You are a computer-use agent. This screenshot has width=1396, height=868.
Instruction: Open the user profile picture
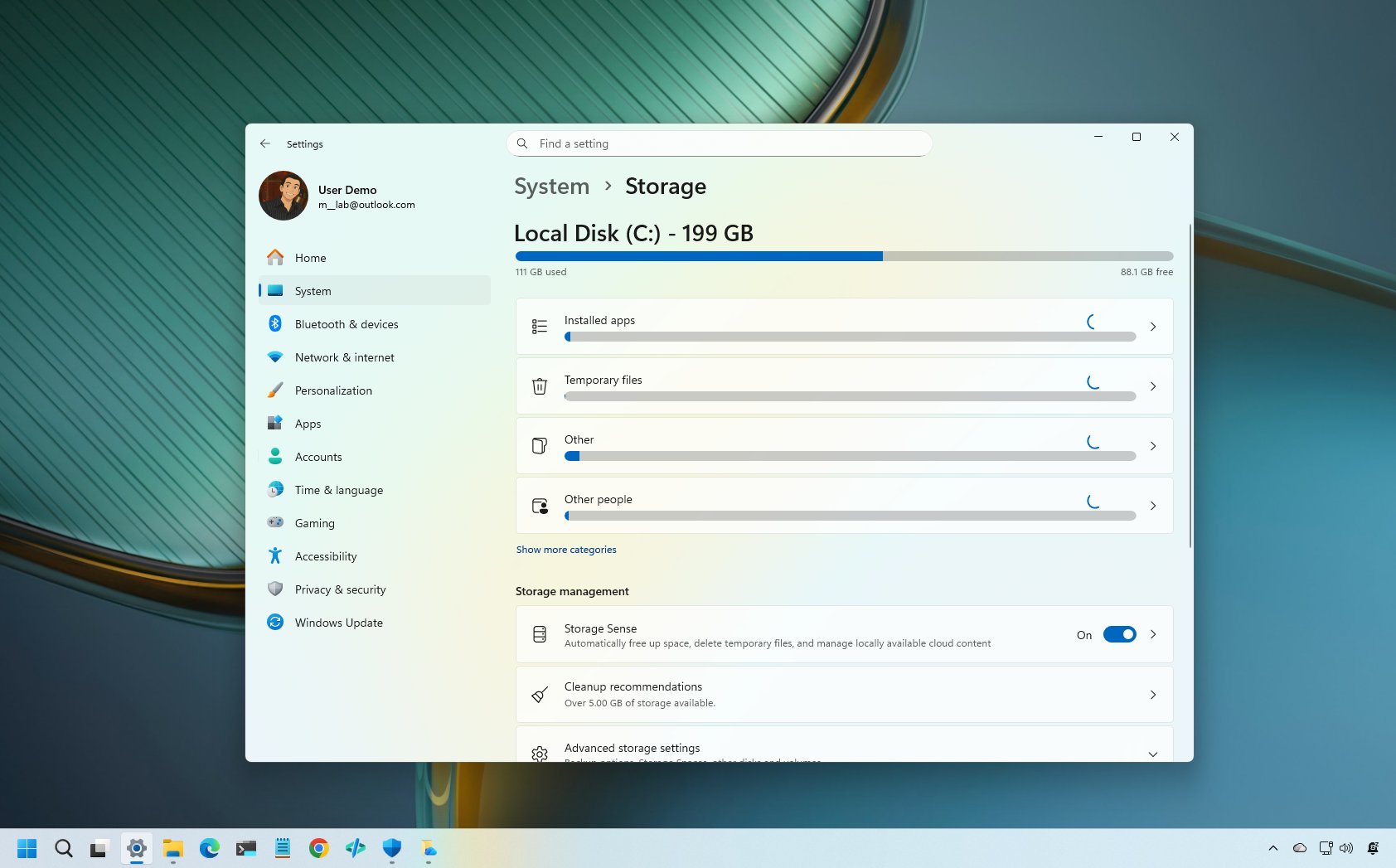point(284,196)
